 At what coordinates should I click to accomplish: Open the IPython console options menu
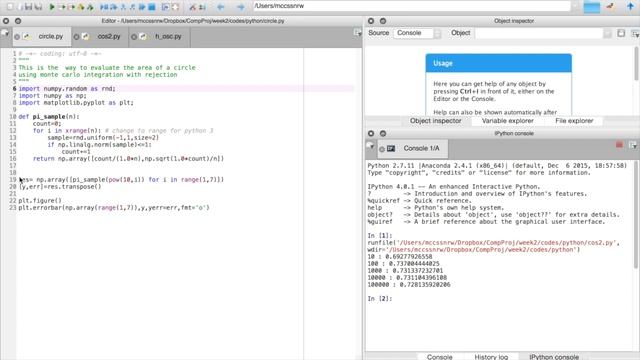633,145
